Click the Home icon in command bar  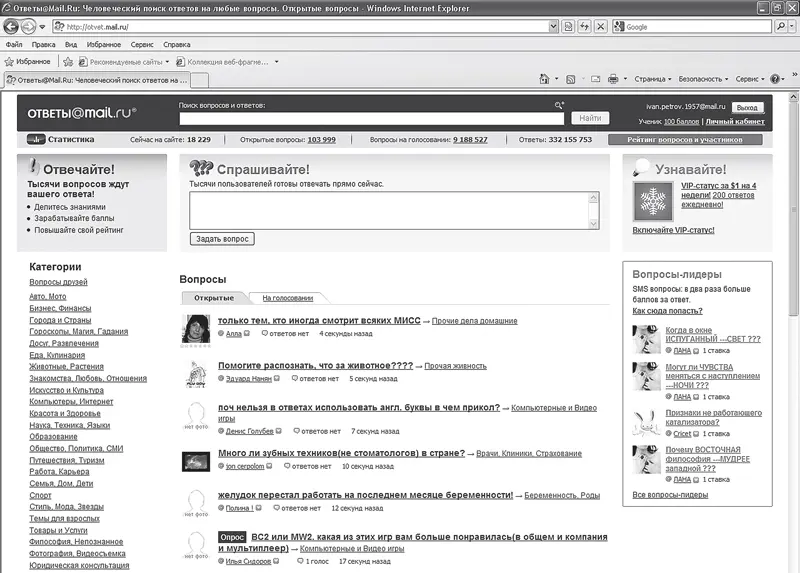[x=544, y=78]
